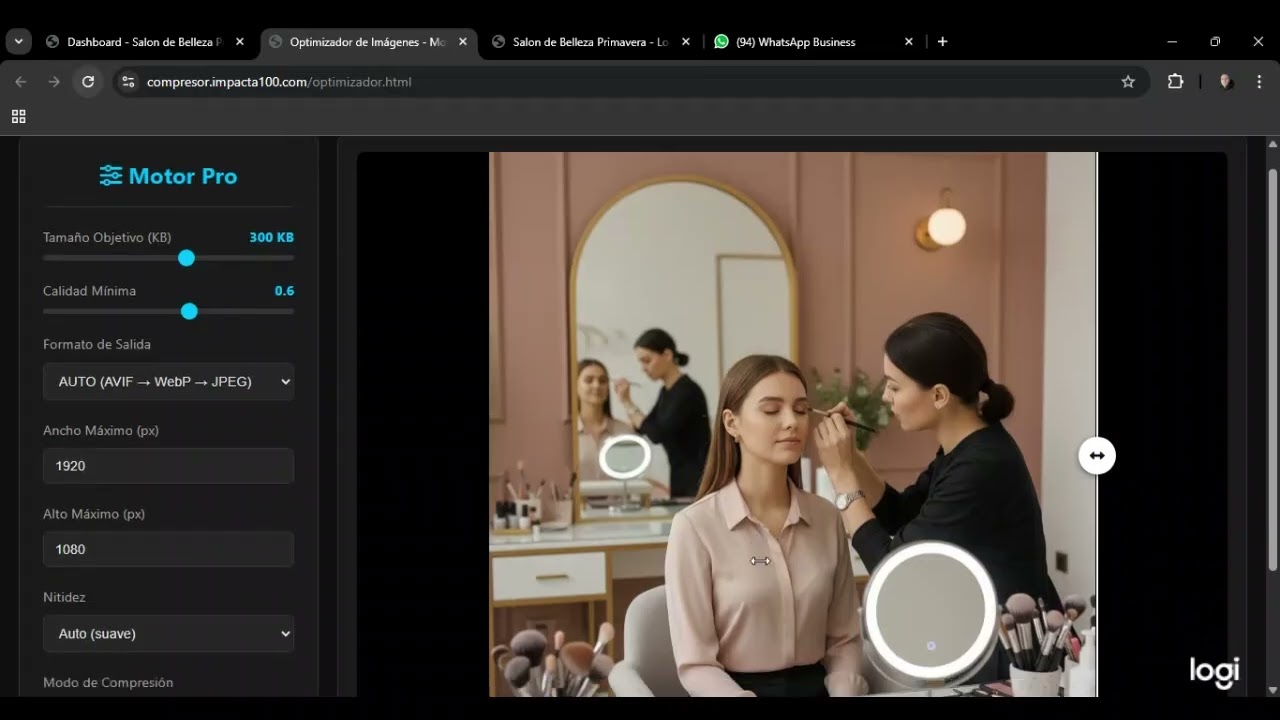
Task: Switch to the Salon de Belleza Primavera tab
Action: click(x=590, y=42)
